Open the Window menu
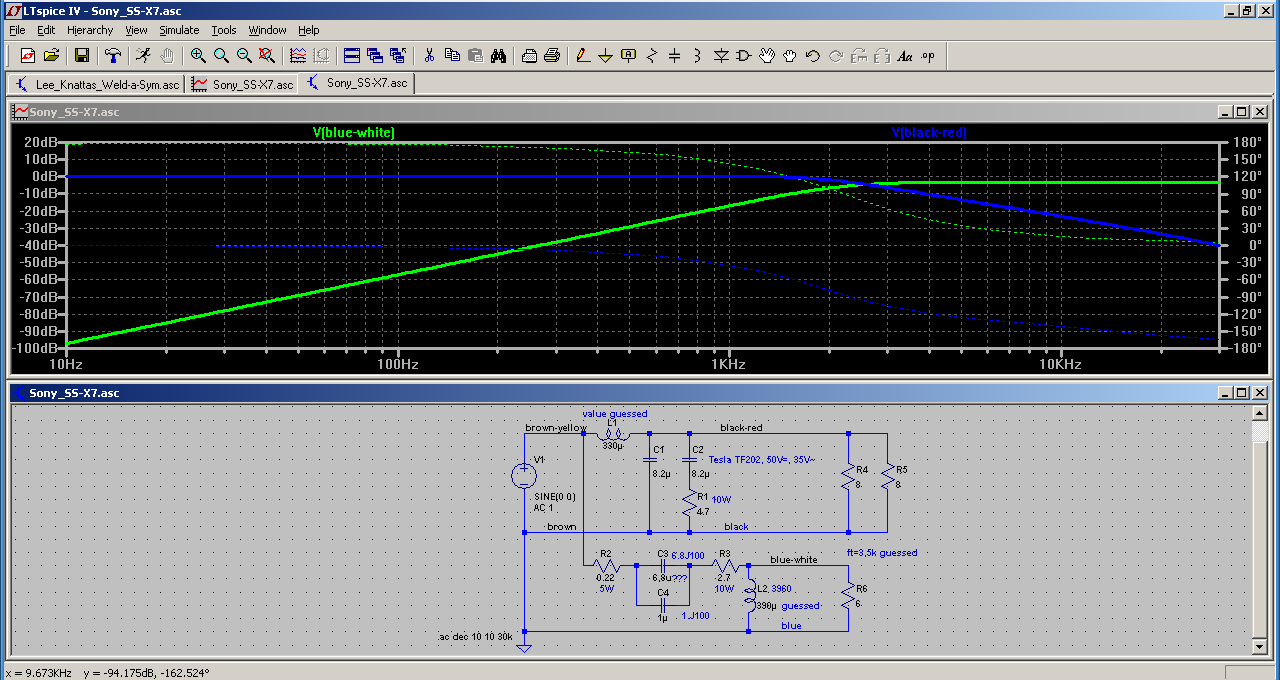This screenshot has height=680, width=1280. (x=267, y=30)
